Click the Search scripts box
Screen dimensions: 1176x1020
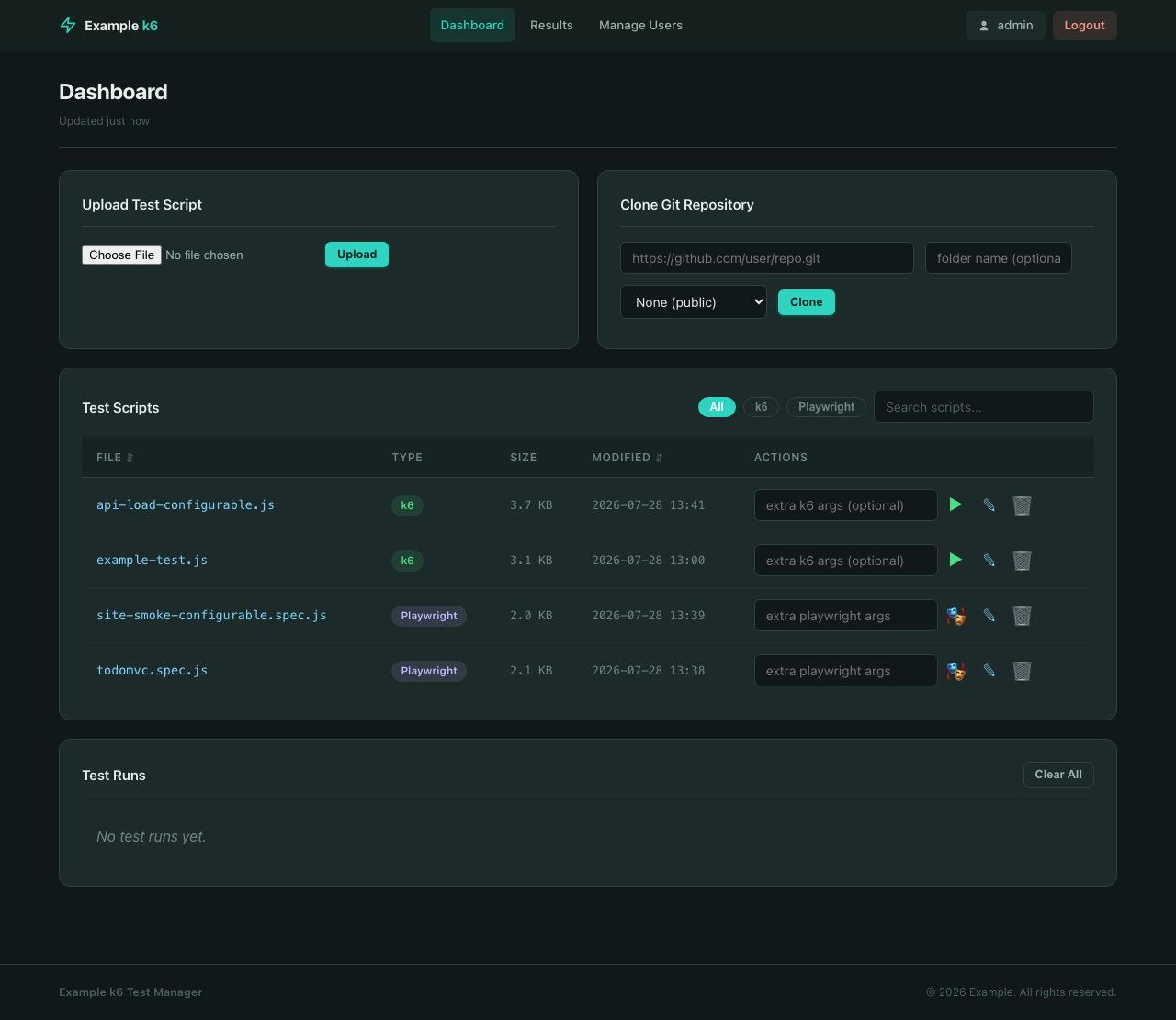click(x=984, y=407)
